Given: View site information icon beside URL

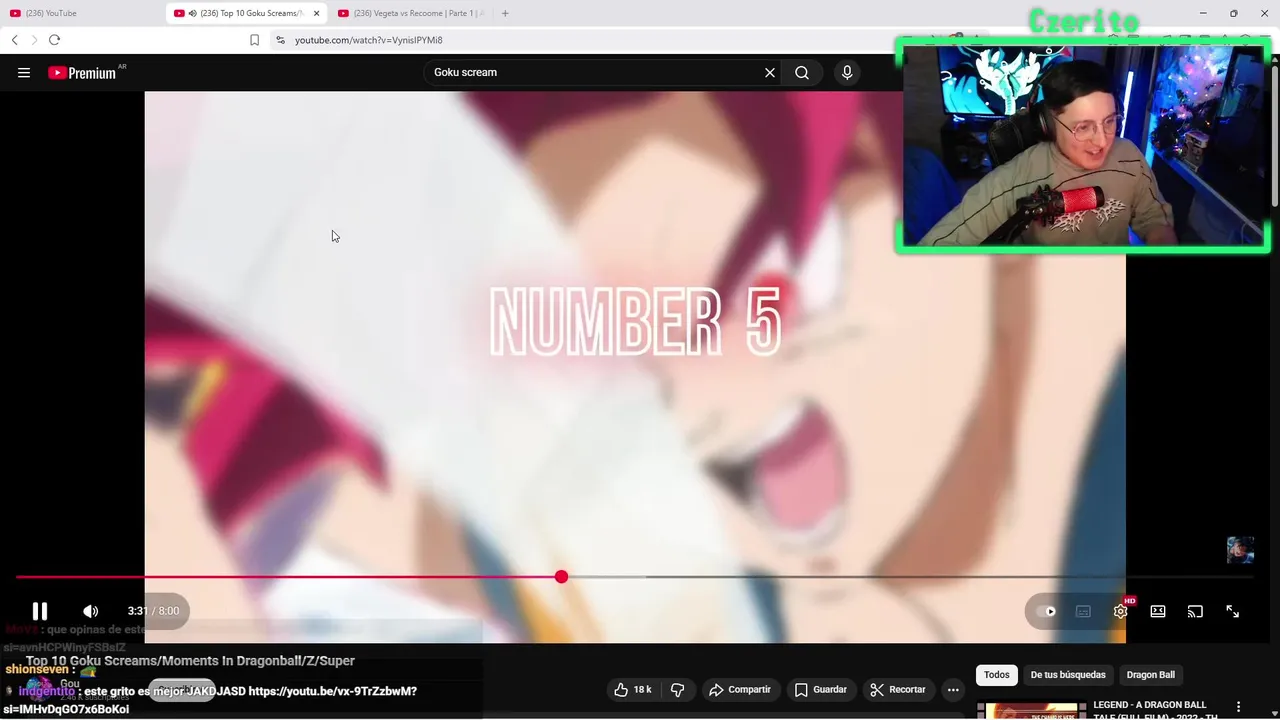Looking at the screenshot, I should click(x=280, y=40).
